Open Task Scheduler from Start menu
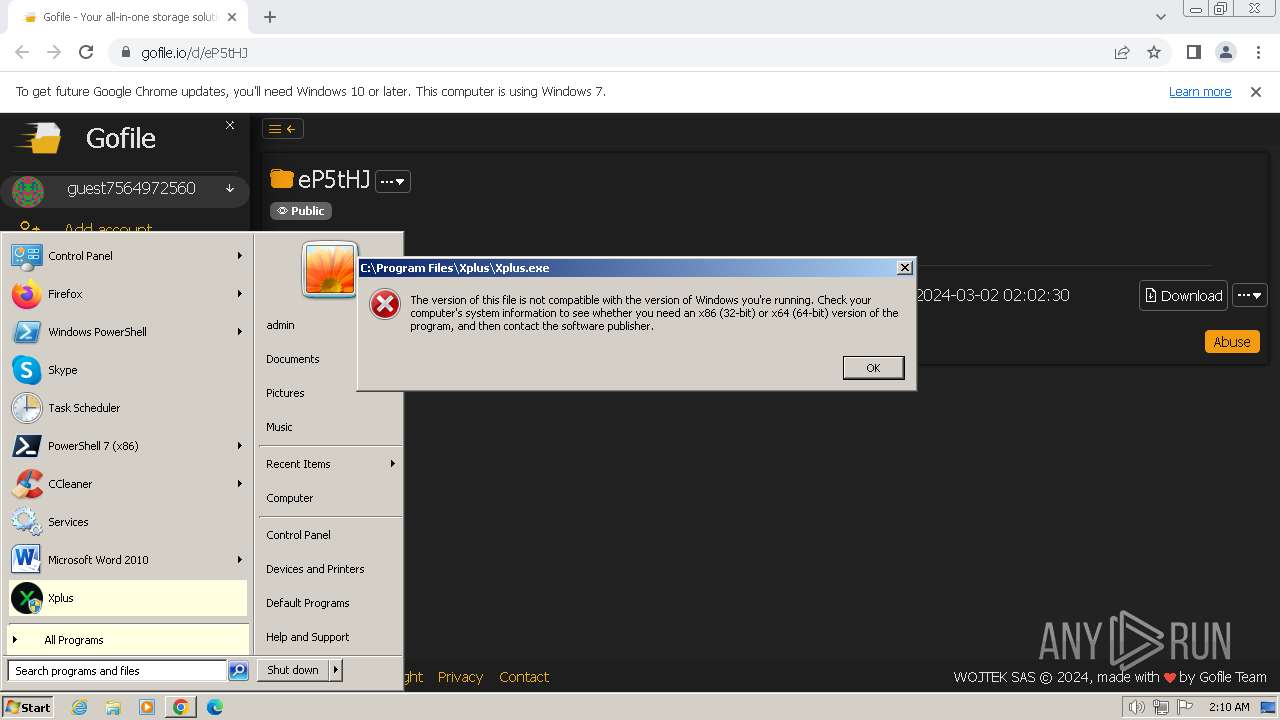Screen dimensions: 1280x720 pyautogui.click(x=128, y=408)
